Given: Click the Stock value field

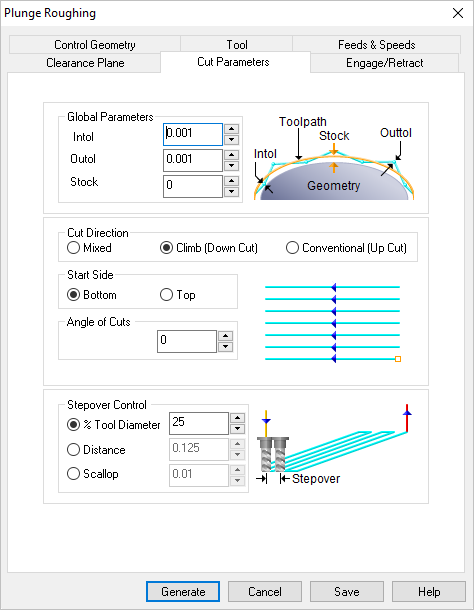Looking at the screenshot, I should pos(193,186).
